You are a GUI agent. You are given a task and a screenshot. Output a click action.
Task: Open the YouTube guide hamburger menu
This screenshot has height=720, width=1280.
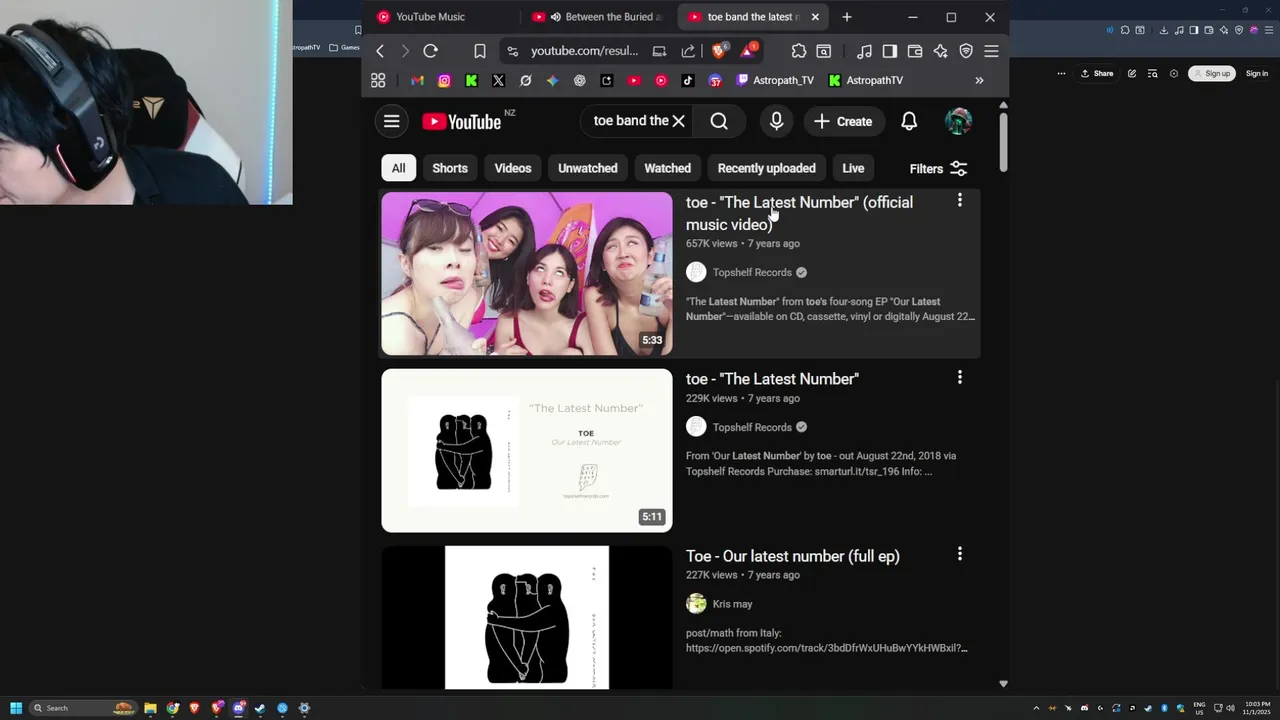[392, 121]
